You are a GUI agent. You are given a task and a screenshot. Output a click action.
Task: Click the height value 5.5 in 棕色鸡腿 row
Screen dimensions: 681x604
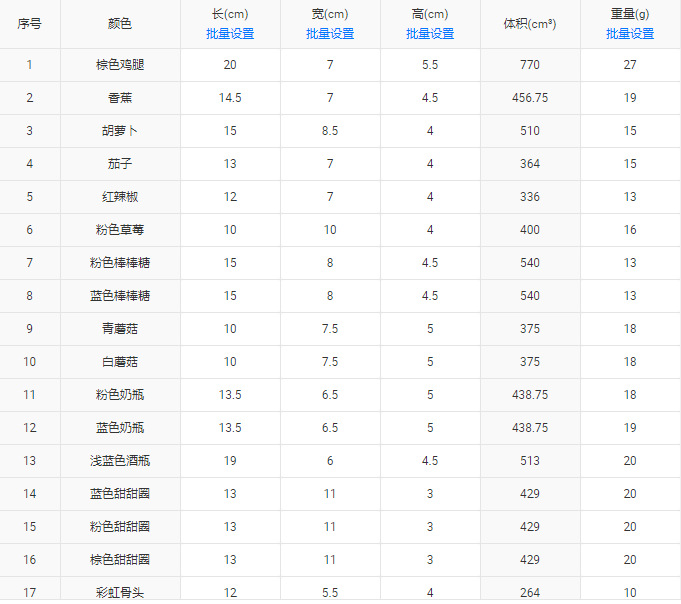pos(430,65)
